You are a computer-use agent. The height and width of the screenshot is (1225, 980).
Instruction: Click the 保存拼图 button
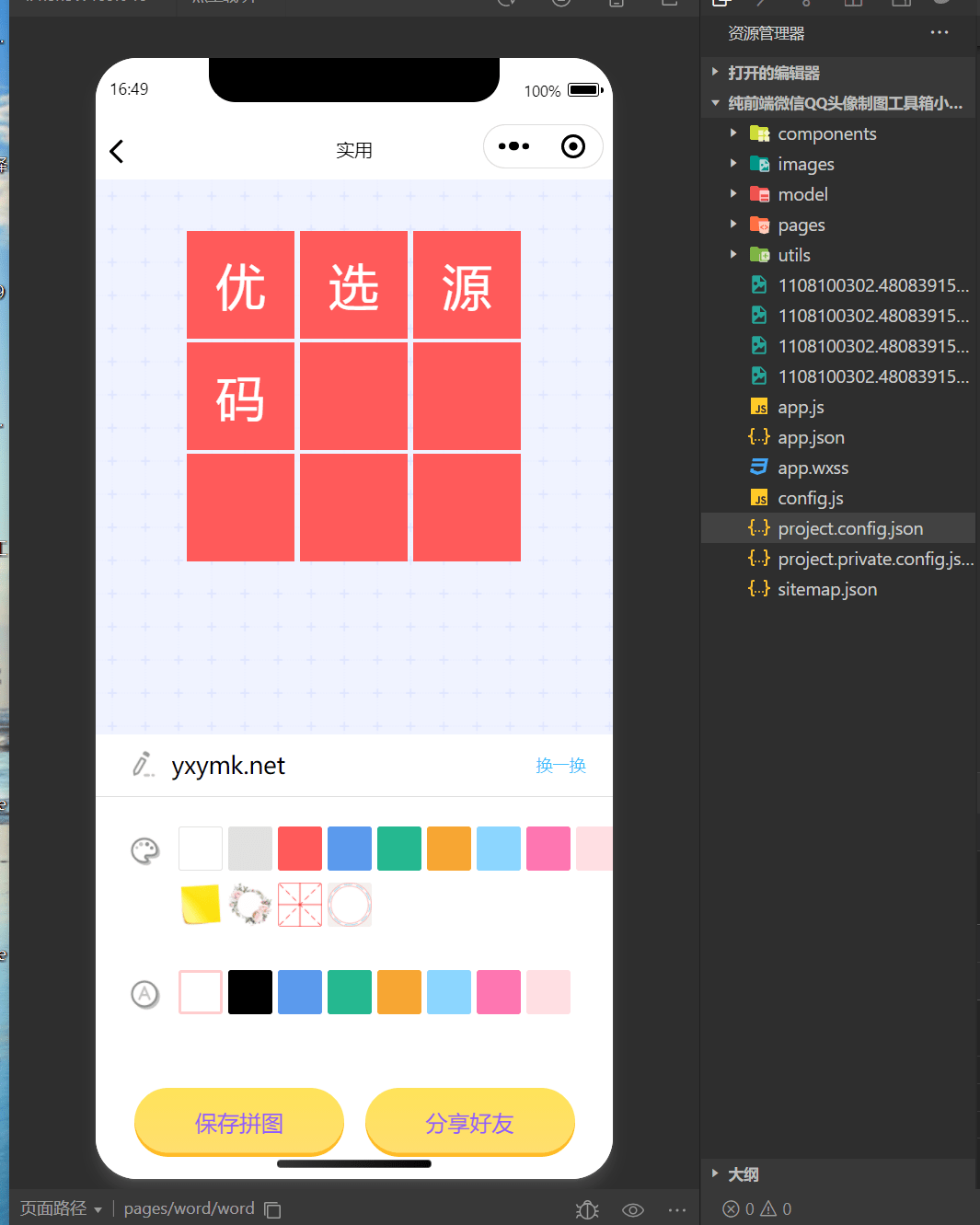[x=239, y=1122]
